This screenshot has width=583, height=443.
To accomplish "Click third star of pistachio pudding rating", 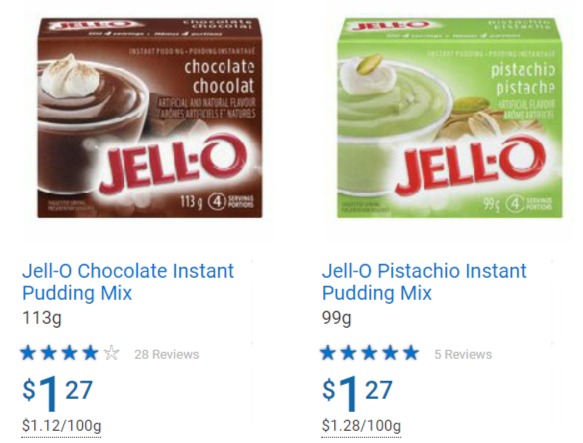I will pyautogui.click(x=369, y=353).
